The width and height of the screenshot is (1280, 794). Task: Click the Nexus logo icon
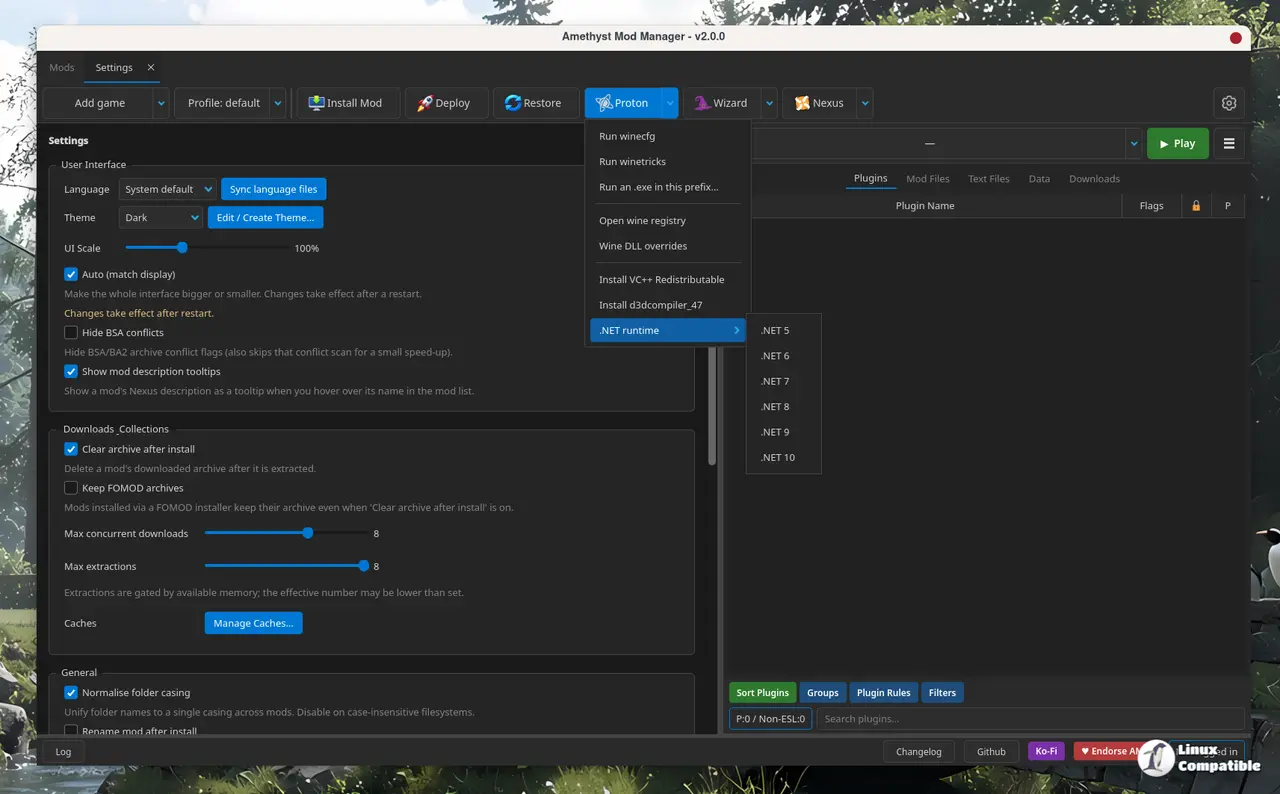802,103
